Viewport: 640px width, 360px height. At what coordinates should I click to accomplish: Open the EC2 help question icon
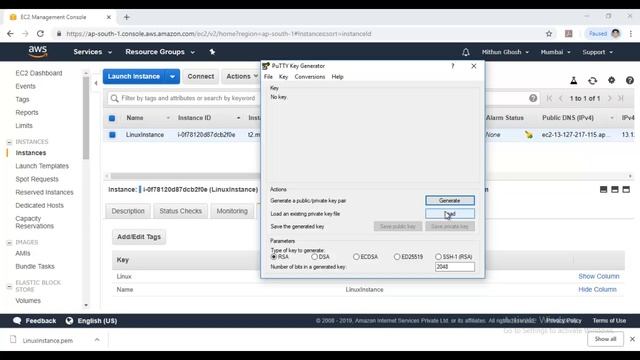click(x=630, y=81)
